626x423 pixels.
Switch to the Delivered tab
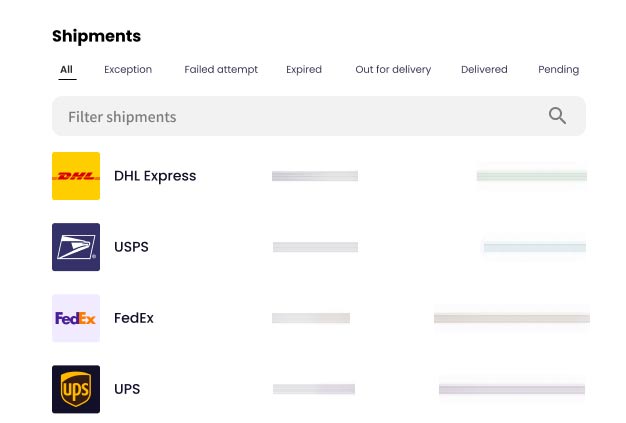click(x=484, y=70)
